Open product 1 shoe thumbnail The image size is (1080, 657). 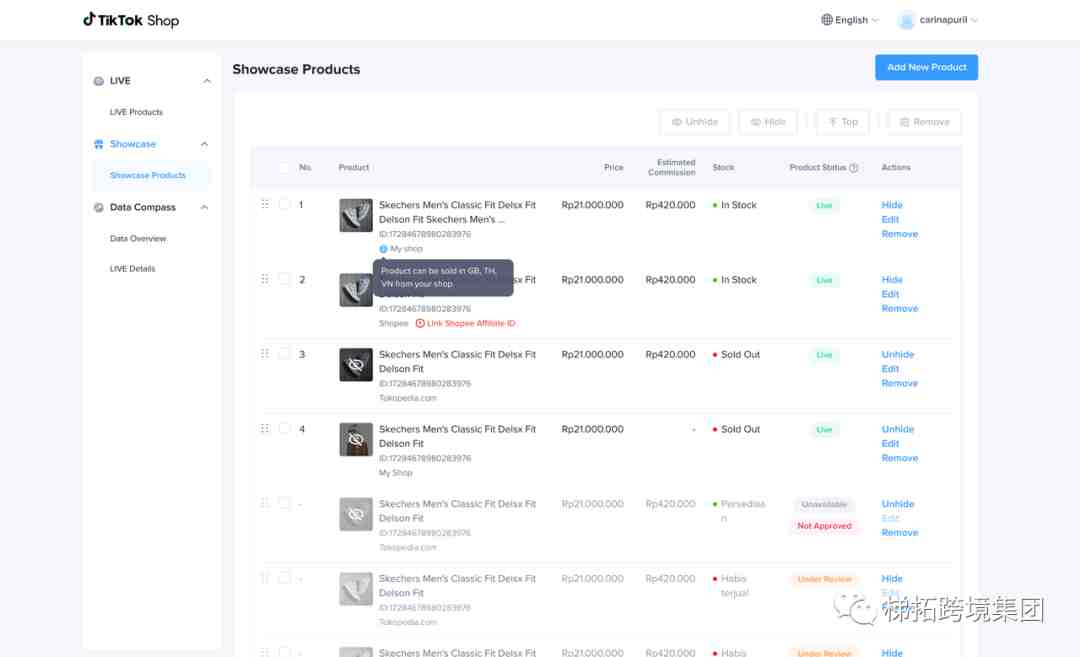point(356,216)
